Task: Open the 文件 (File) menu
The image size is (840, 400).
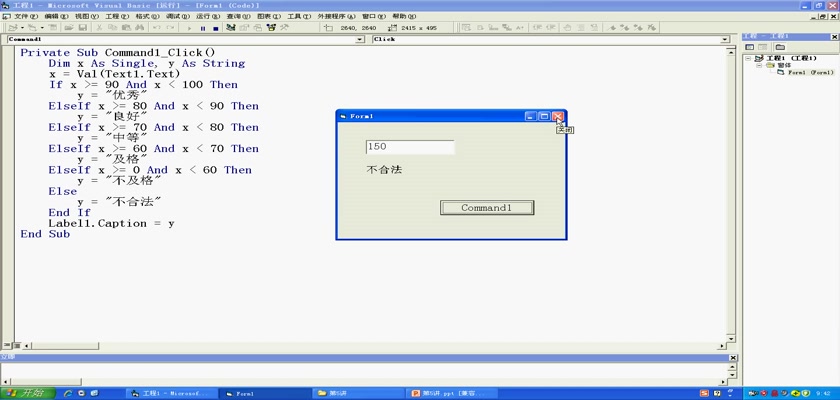Action: point(25,17)
